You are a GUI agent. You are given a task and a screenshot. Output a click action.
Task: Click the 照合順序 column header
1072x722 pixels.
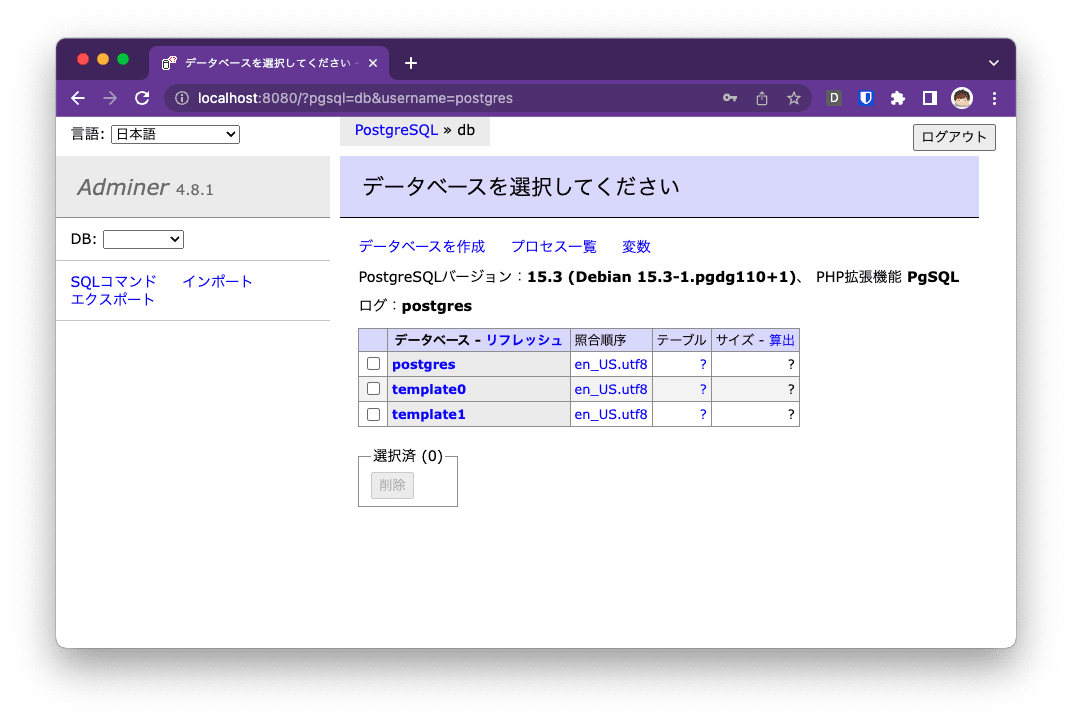pos(600,340)
